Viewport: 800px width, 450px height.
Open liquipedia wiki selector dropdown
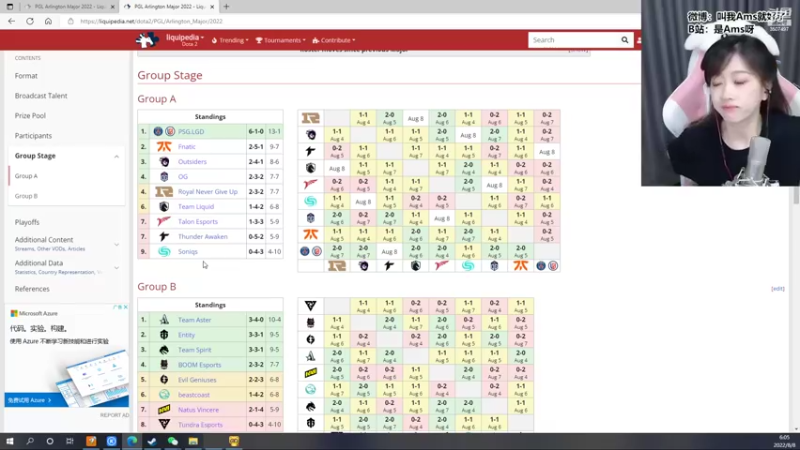coord(185,40)
